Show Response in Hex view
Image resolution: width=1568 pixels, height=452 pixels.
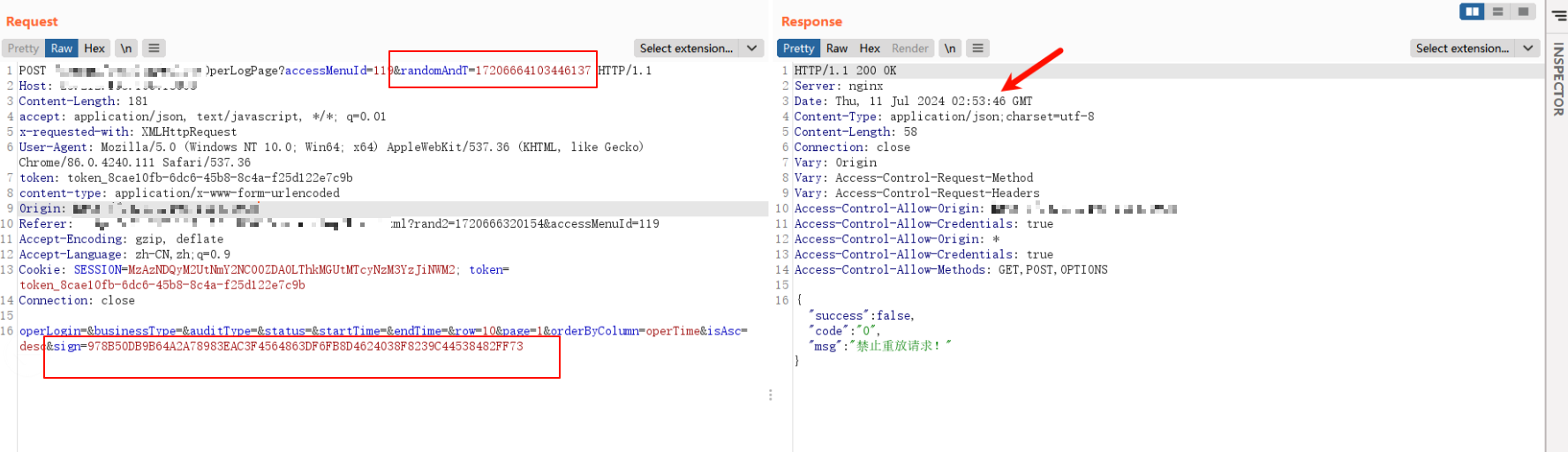coord(870,49)
